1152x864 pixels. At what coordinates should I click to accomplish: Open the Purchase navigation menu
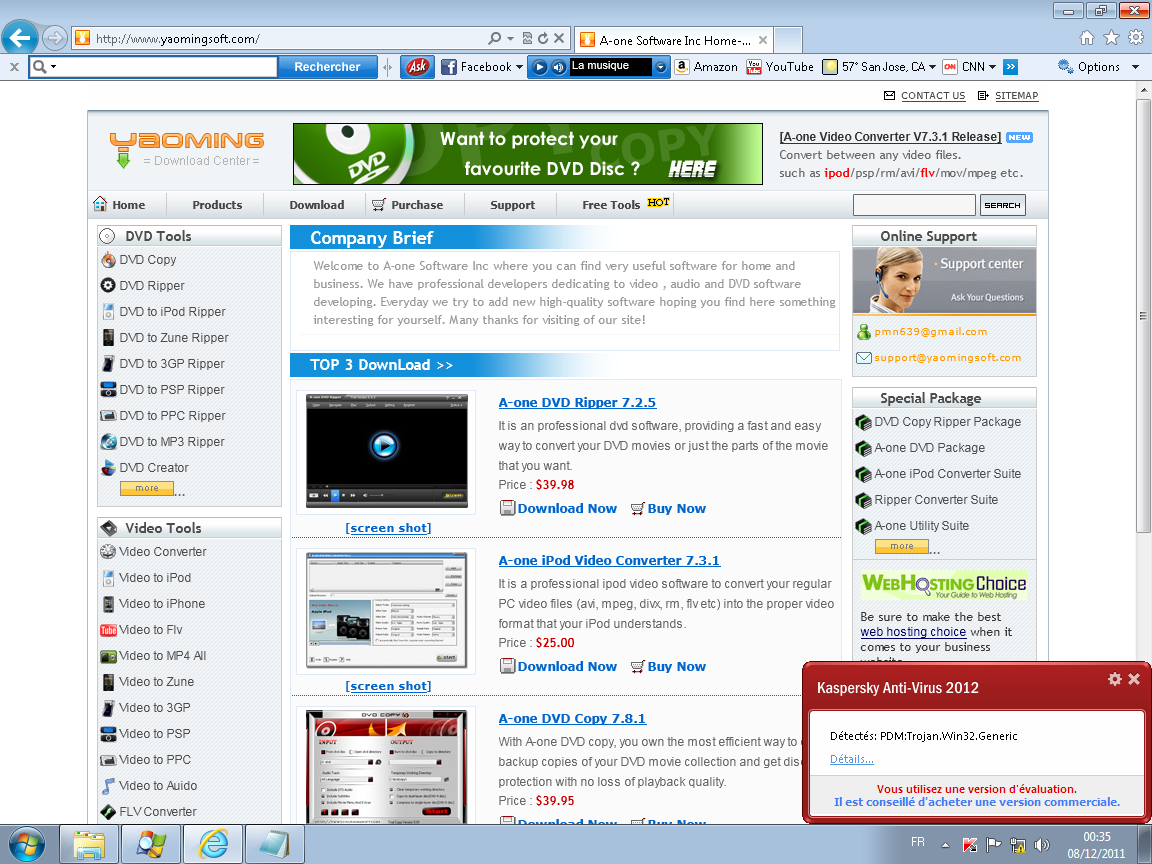click(408, 205)
